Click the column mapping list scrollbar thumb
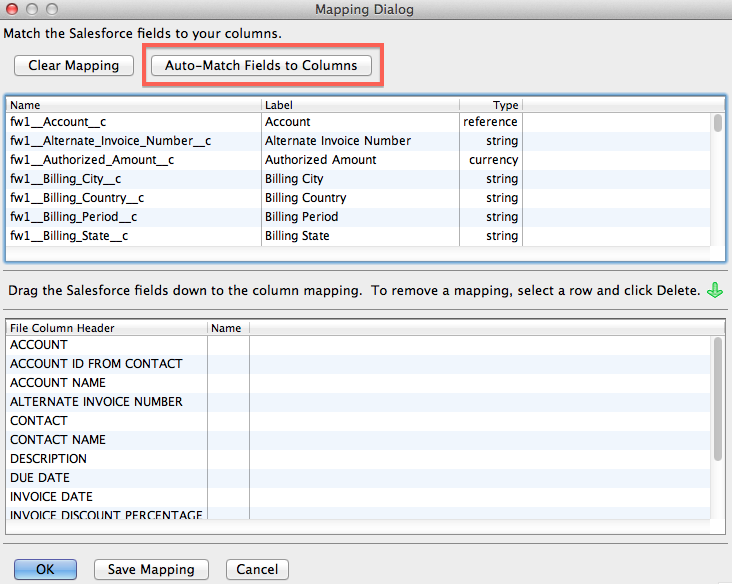This screenshot has width=732, height=584. click(x=718, y=399)
